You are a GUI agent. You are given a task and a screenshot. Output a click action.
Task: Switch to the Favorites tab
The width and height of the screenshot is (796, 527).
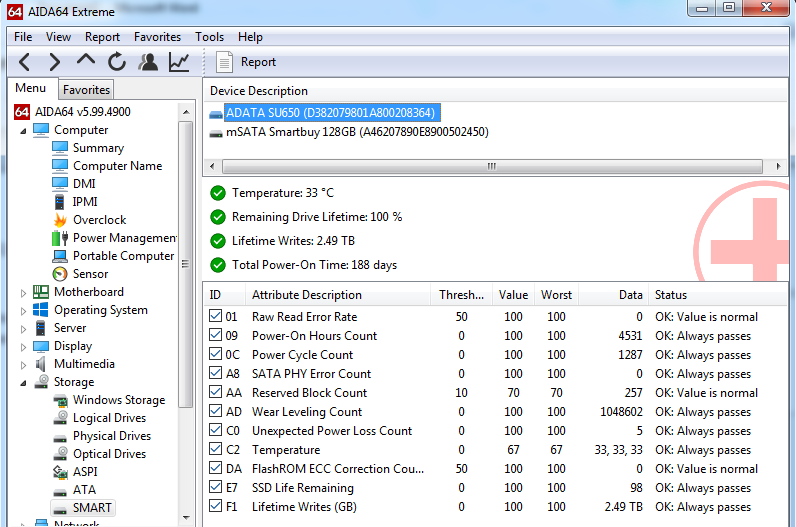(x=87, y=90)
